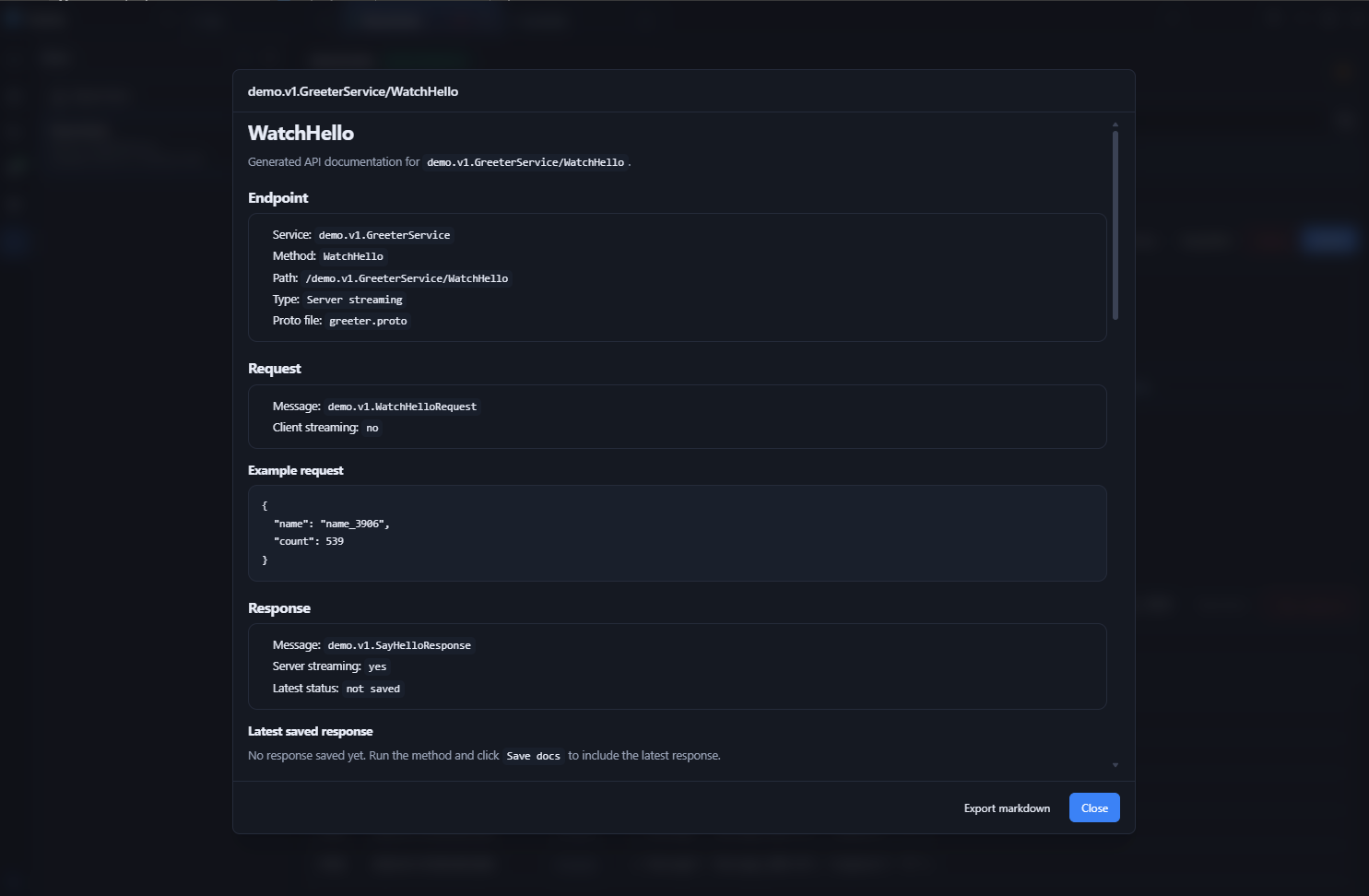Click the scroll-down arrow of the dialog scrollbar
This screenshot has height=896, width=1369.
(1115, 765)
